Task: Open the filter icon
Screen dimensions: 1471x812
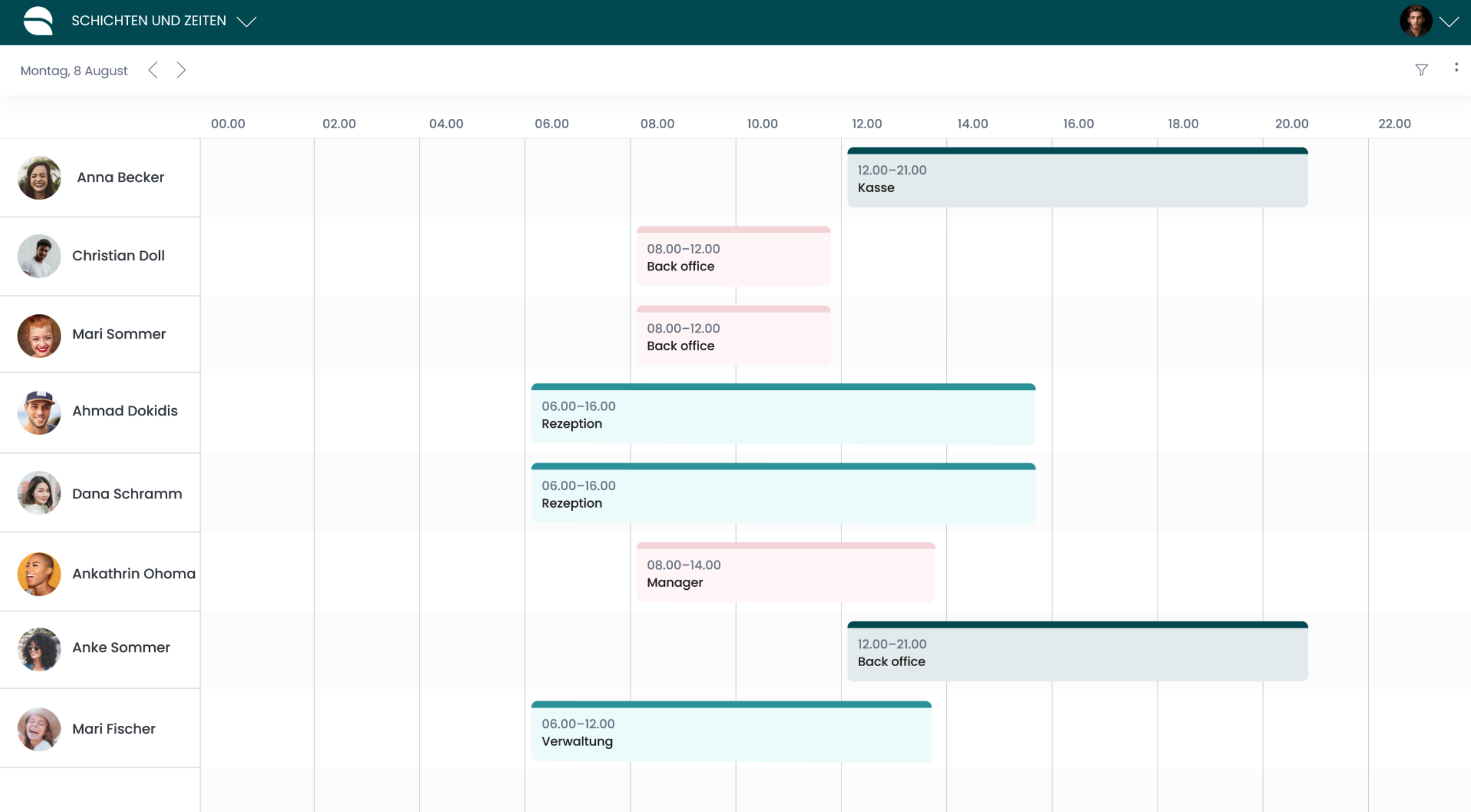Action: 1421,70
